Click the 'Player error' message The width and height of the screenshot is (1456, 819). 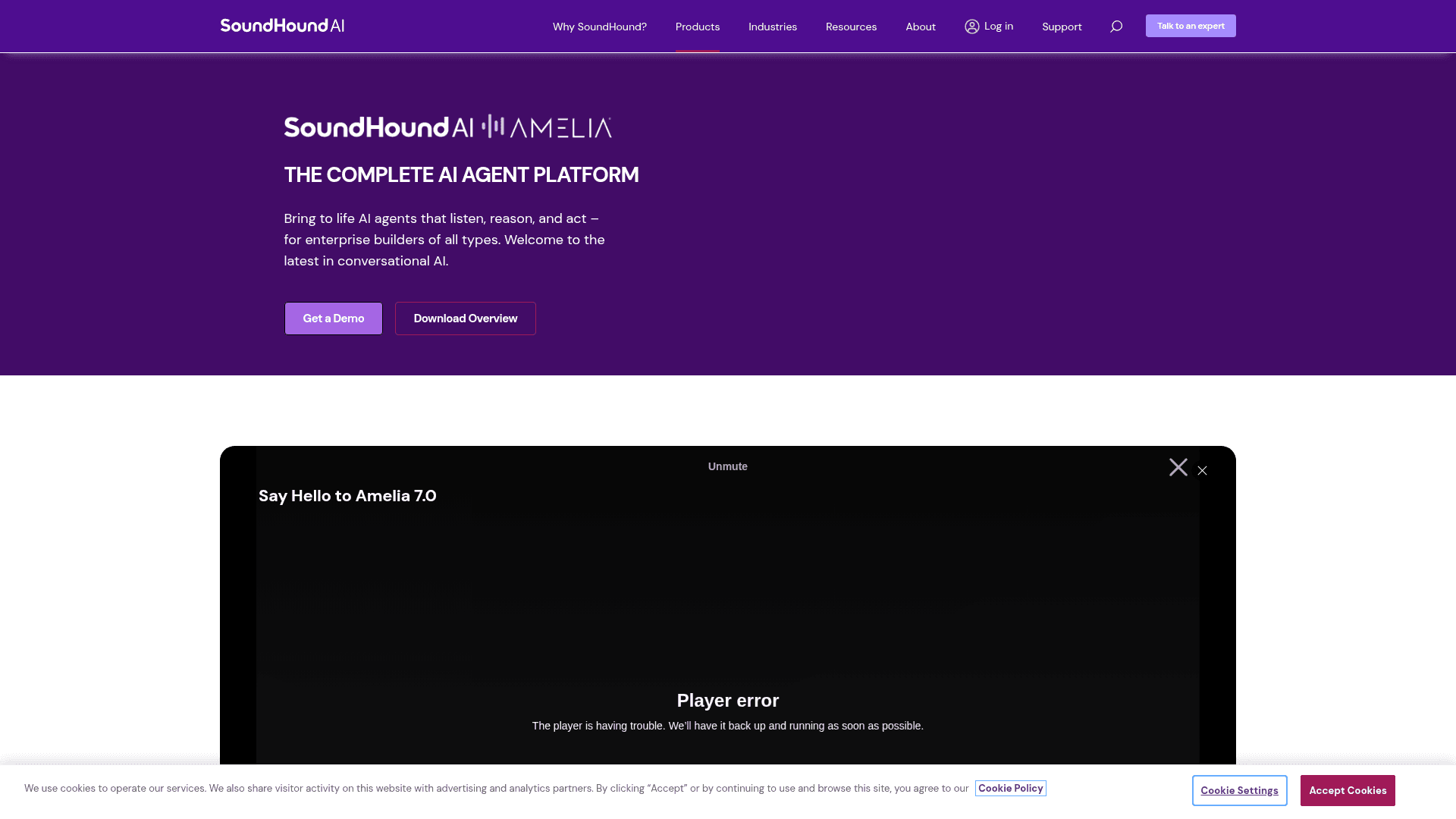pos(728,701)
